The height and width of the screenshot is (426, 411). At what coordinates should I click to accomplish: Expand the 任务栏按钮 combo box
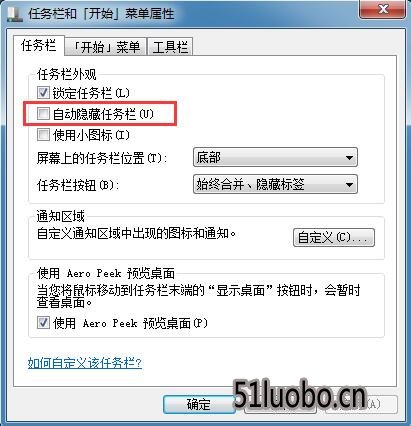[275, 184]
